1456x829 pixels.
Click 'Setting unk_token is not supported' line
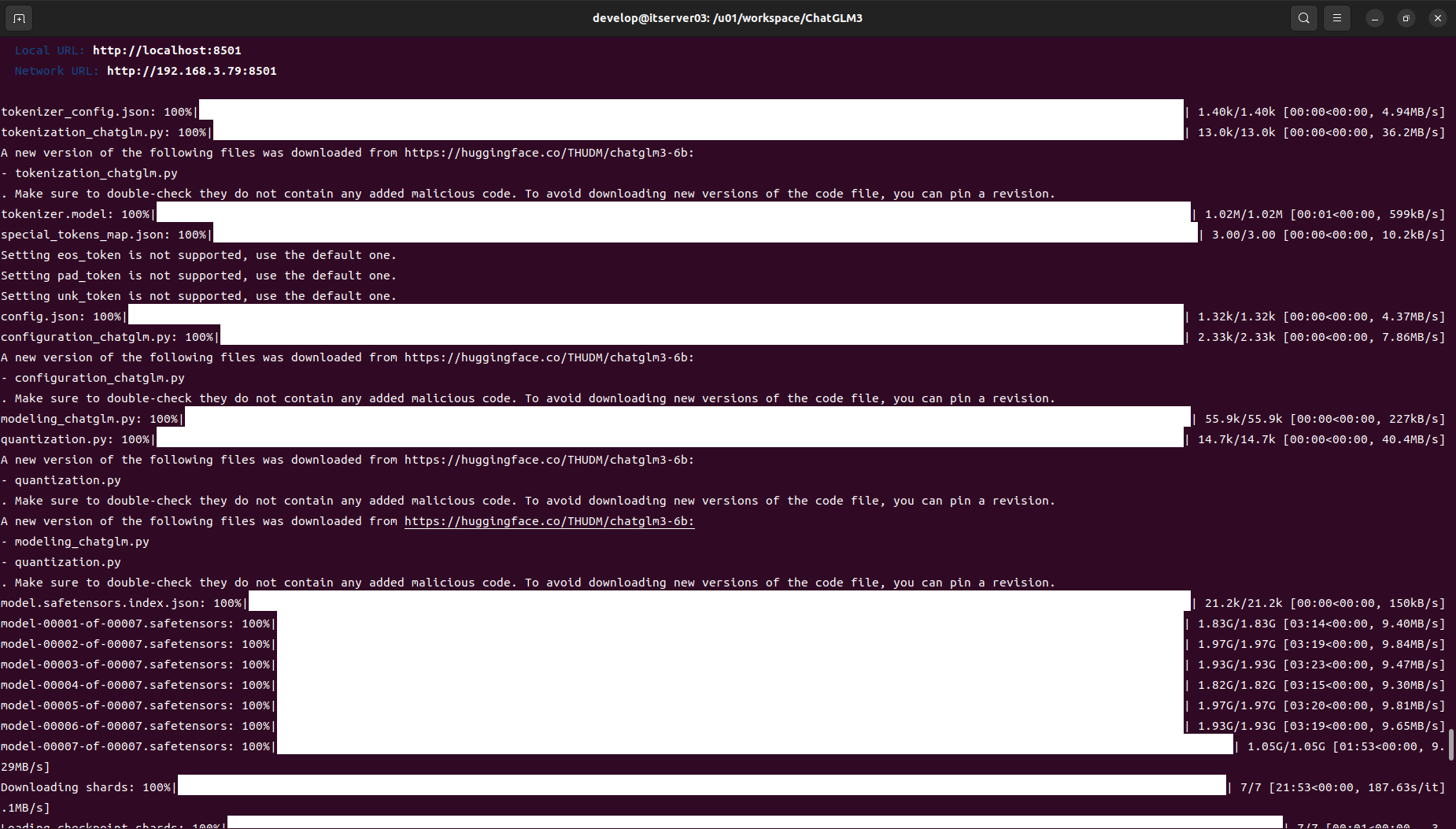click(198, 296)
